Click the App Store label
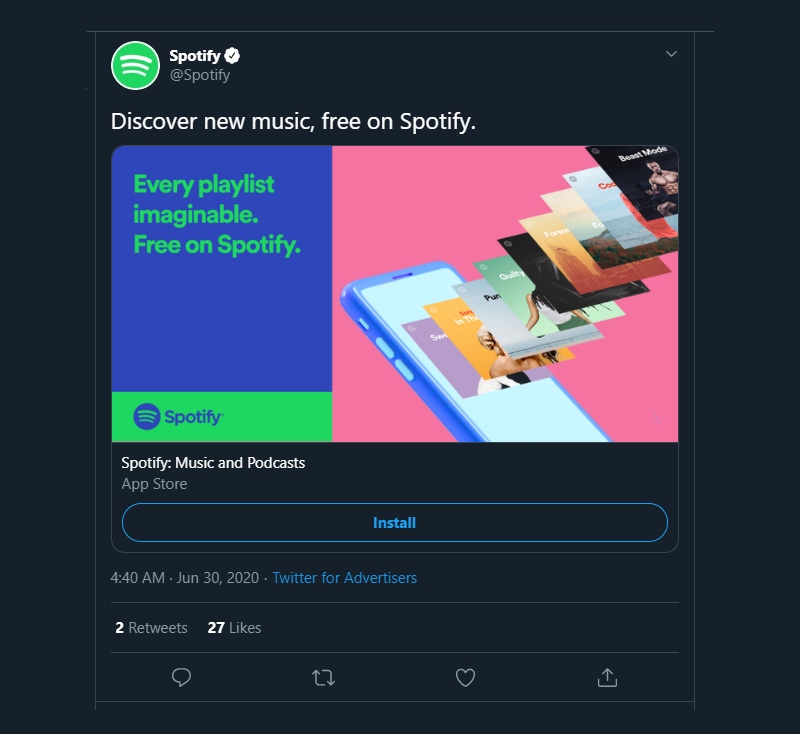Image resolution: width=800 pixels, height=734 pixels. [x=154, y=484]
